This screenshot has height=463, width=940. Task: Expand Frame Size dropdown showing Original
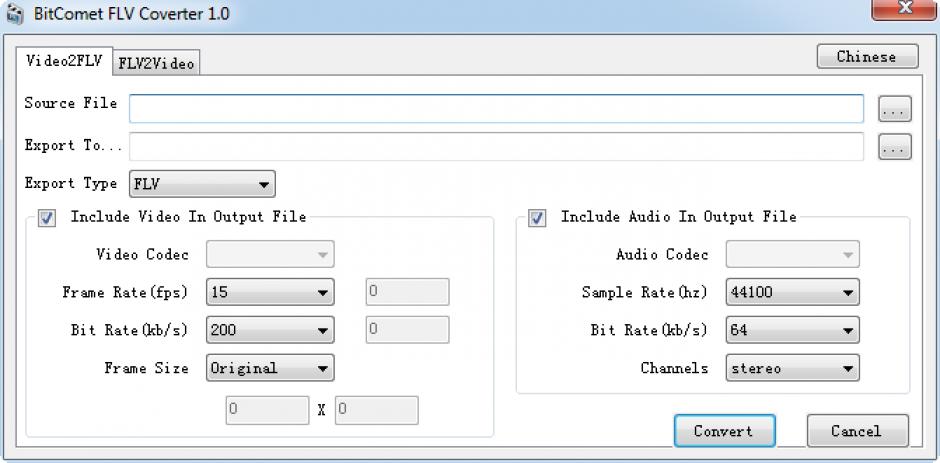[270, 368]
